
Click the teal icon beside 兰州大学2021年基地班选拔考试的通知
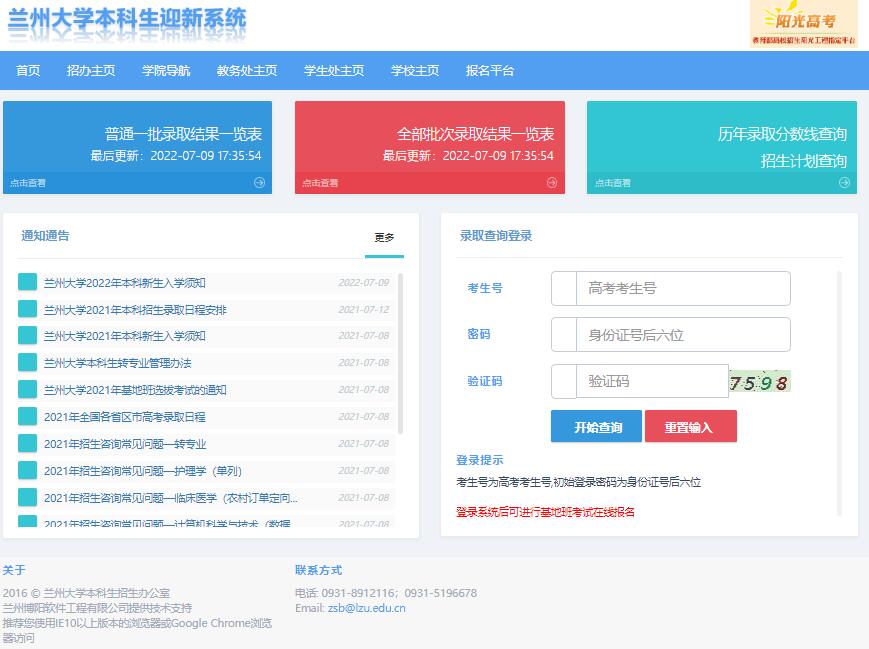click(x=27, y=389)
